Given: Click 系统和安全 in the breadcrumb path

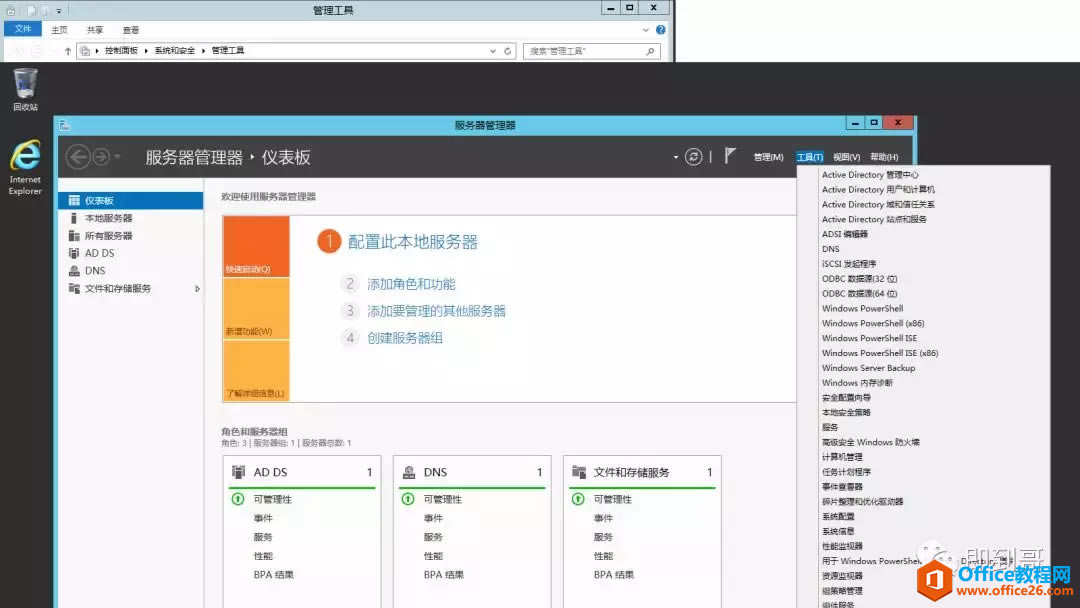Looking at the screenshot, I should (174, 51).
